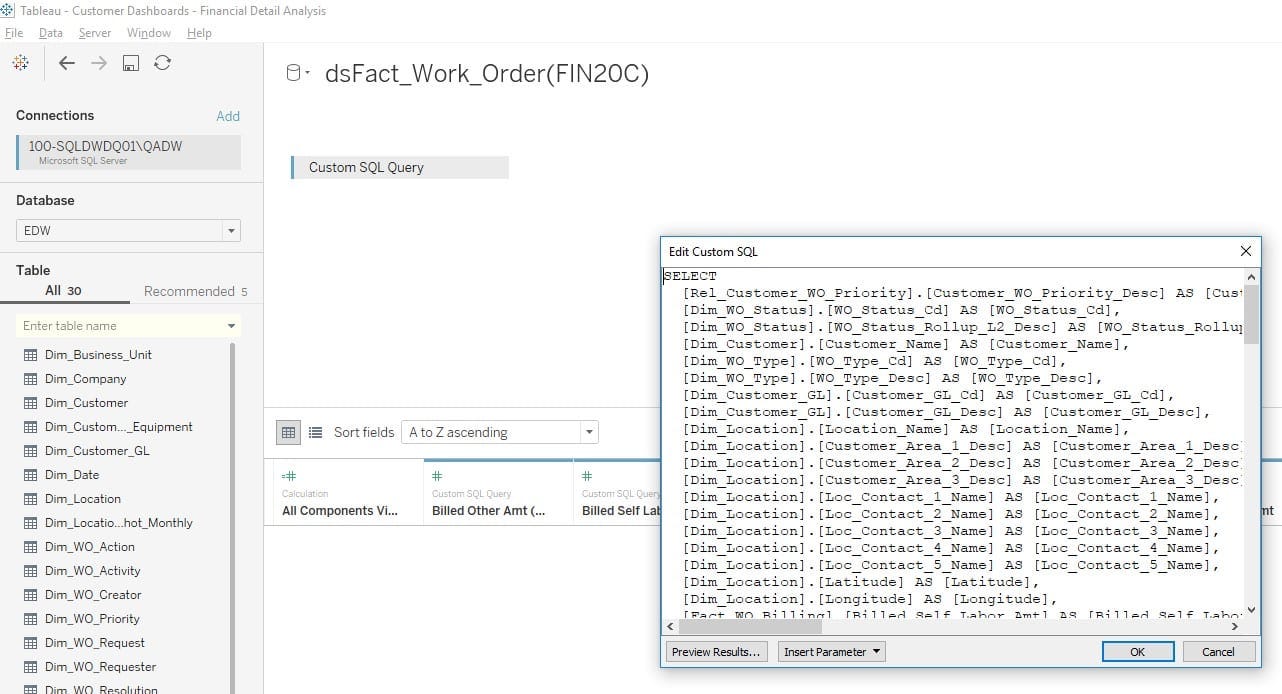1282x694 pixels.
Task: Switch to the All tables tab
Action: [x=64, y=291]
